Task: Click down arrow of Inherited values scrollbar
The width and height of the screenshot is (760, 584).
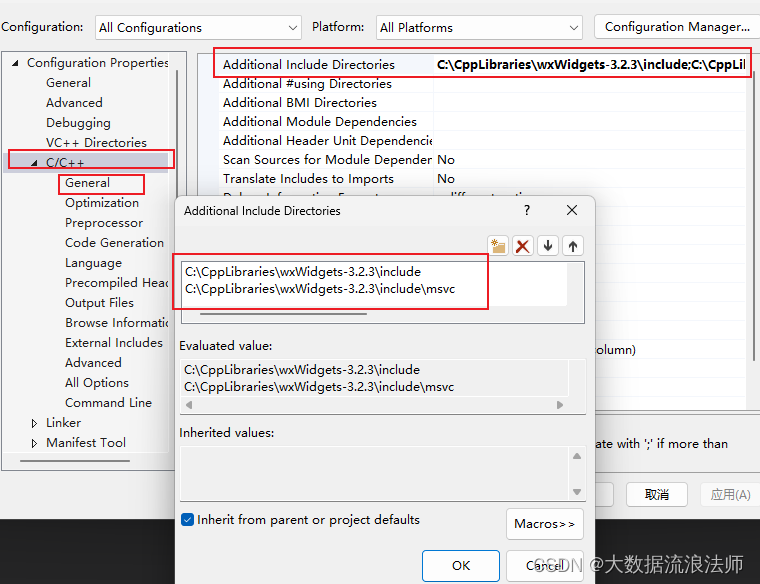Action: point(577,492)
